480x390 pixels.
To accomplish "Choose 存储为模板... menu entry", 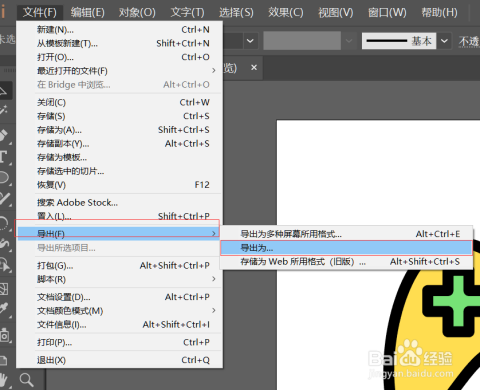I will click(x=119, y=157).
